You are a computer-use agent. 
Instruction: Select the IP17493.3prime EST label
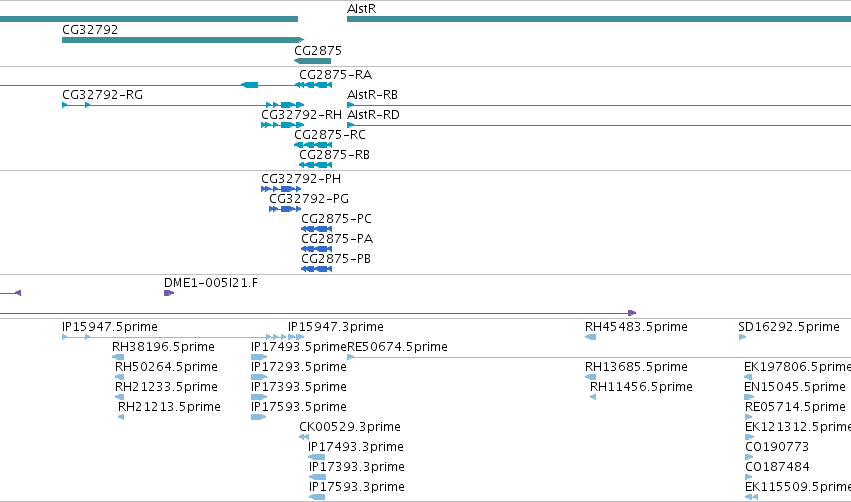[356, 447]
